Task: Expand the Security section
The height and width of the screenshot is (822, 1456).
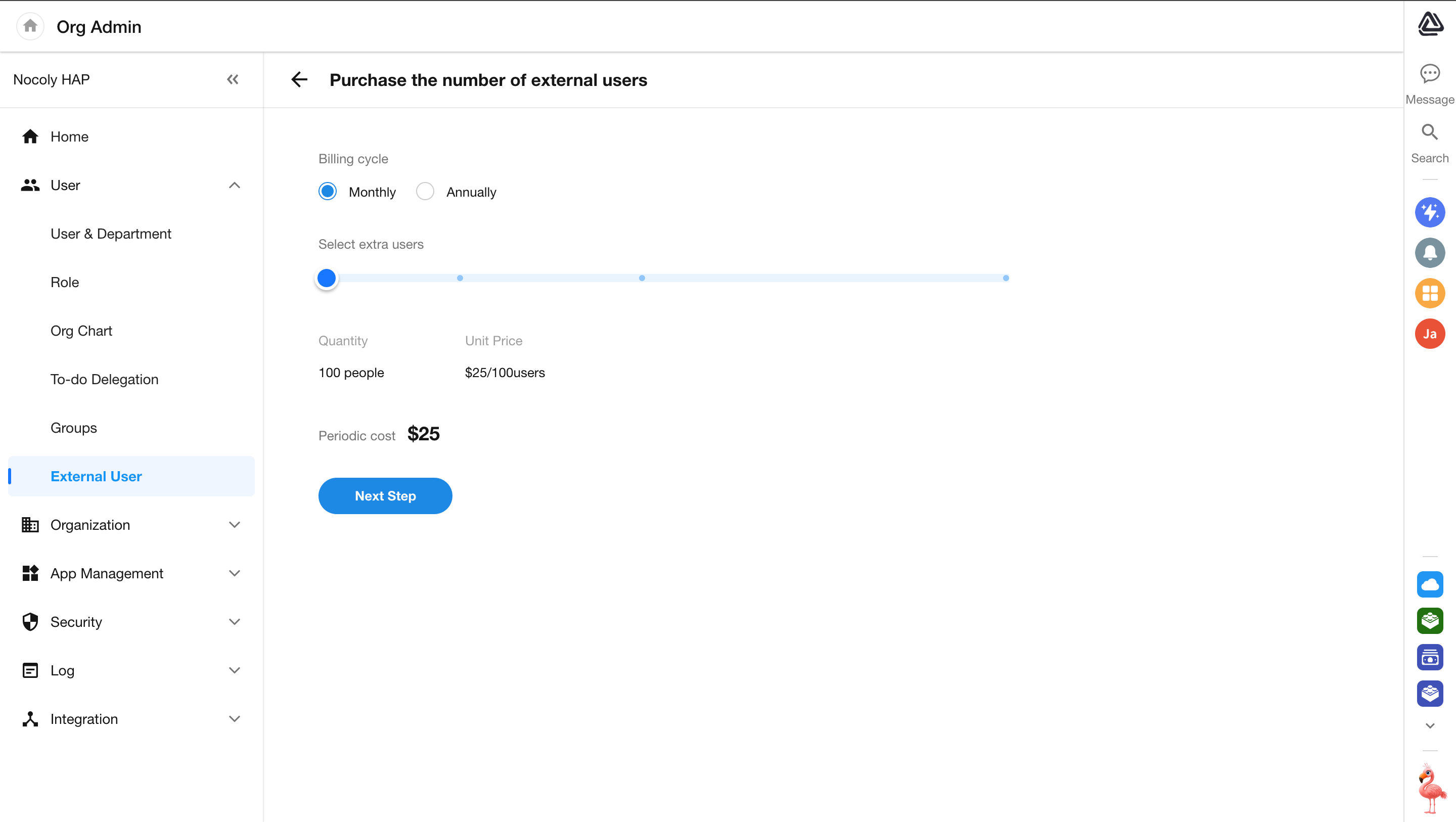Action: tap(235, 622)
